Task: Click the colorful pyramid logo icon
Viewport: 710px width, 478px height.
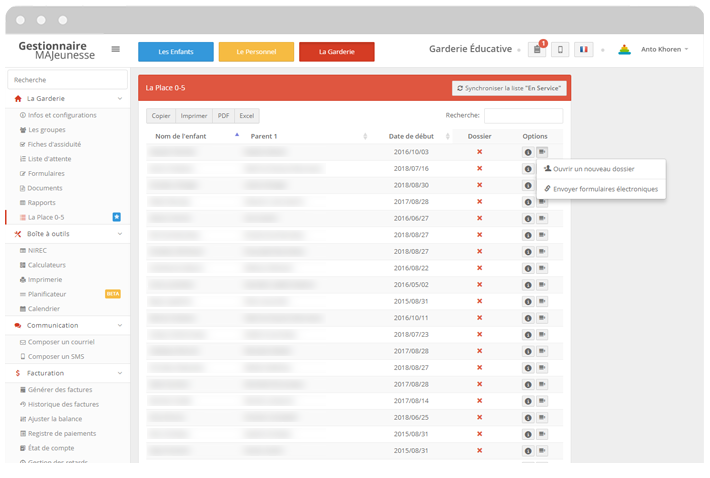Action: (x=624, y=50)
